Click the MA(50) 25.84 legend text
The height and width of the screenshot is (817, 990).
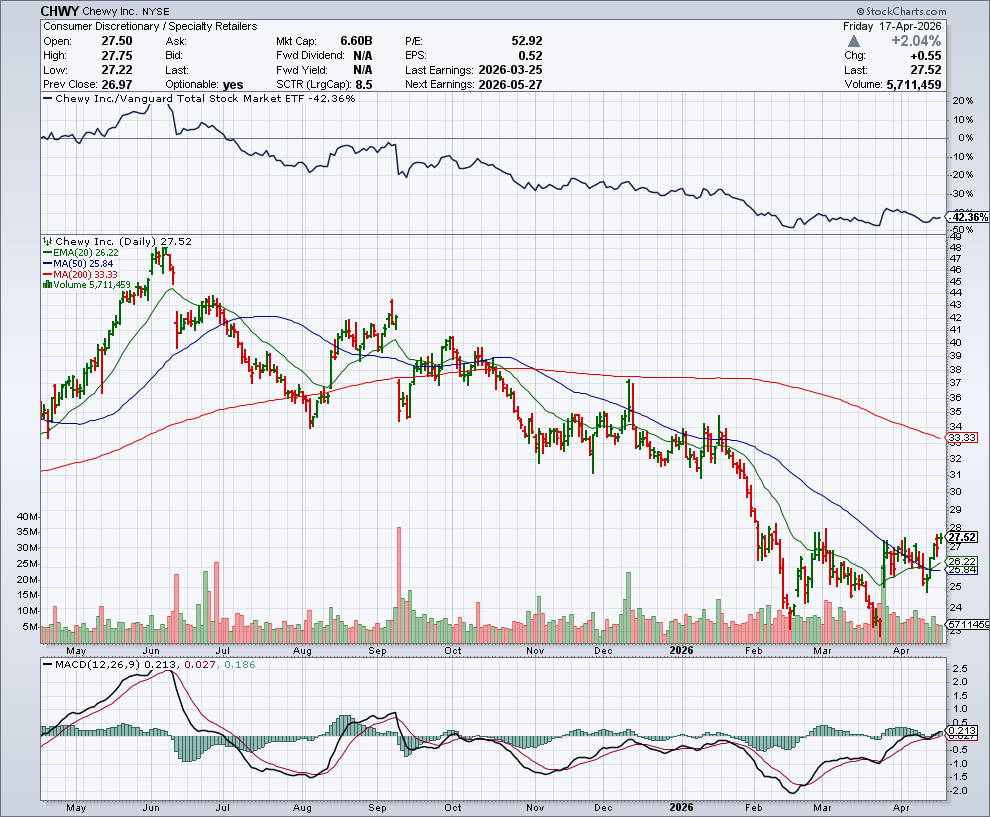[x=83, y=263]
